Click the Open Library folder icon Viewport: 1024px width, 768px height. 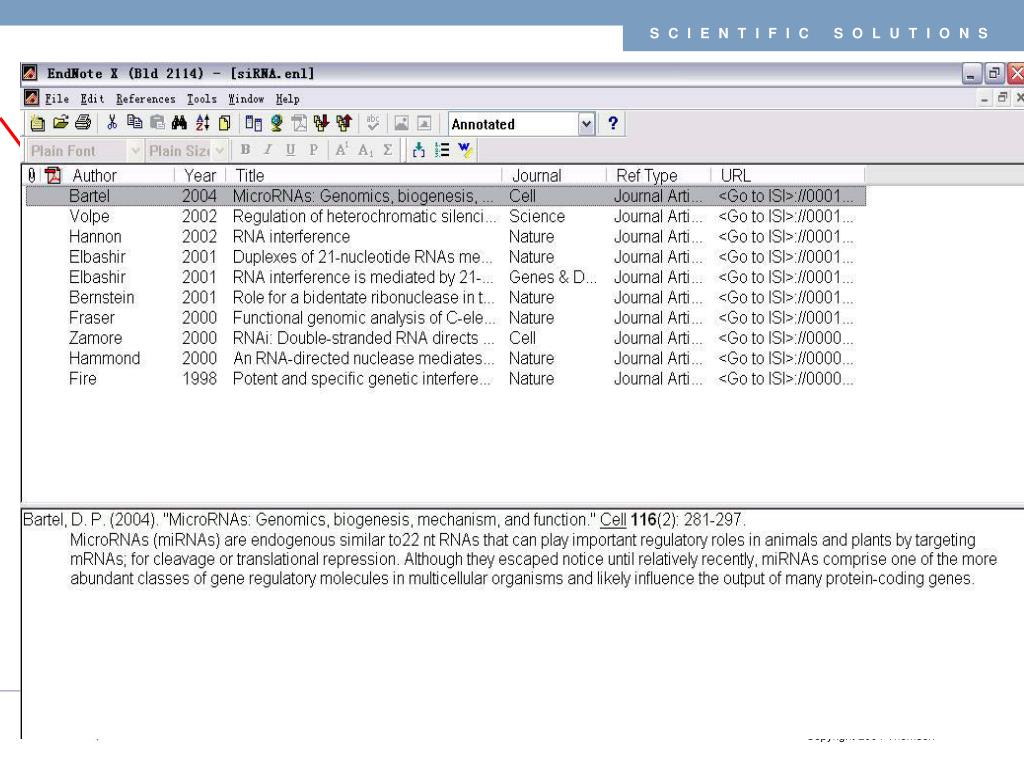(61, 122)
